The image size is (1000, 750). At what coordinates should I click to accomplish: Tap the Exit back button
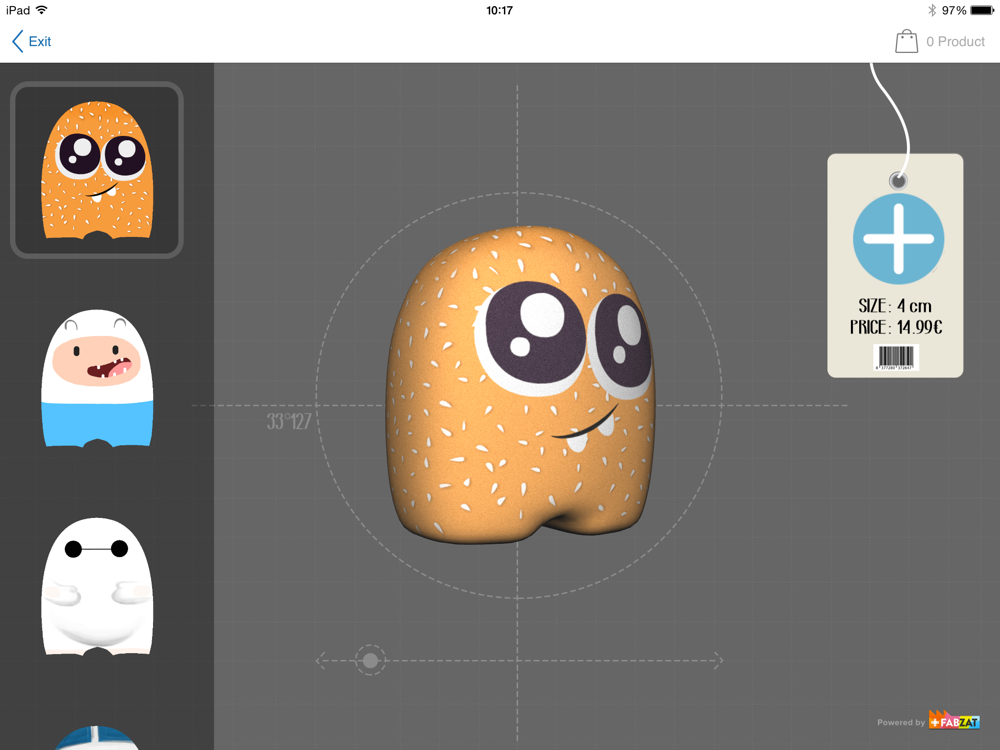click(31, 41)
